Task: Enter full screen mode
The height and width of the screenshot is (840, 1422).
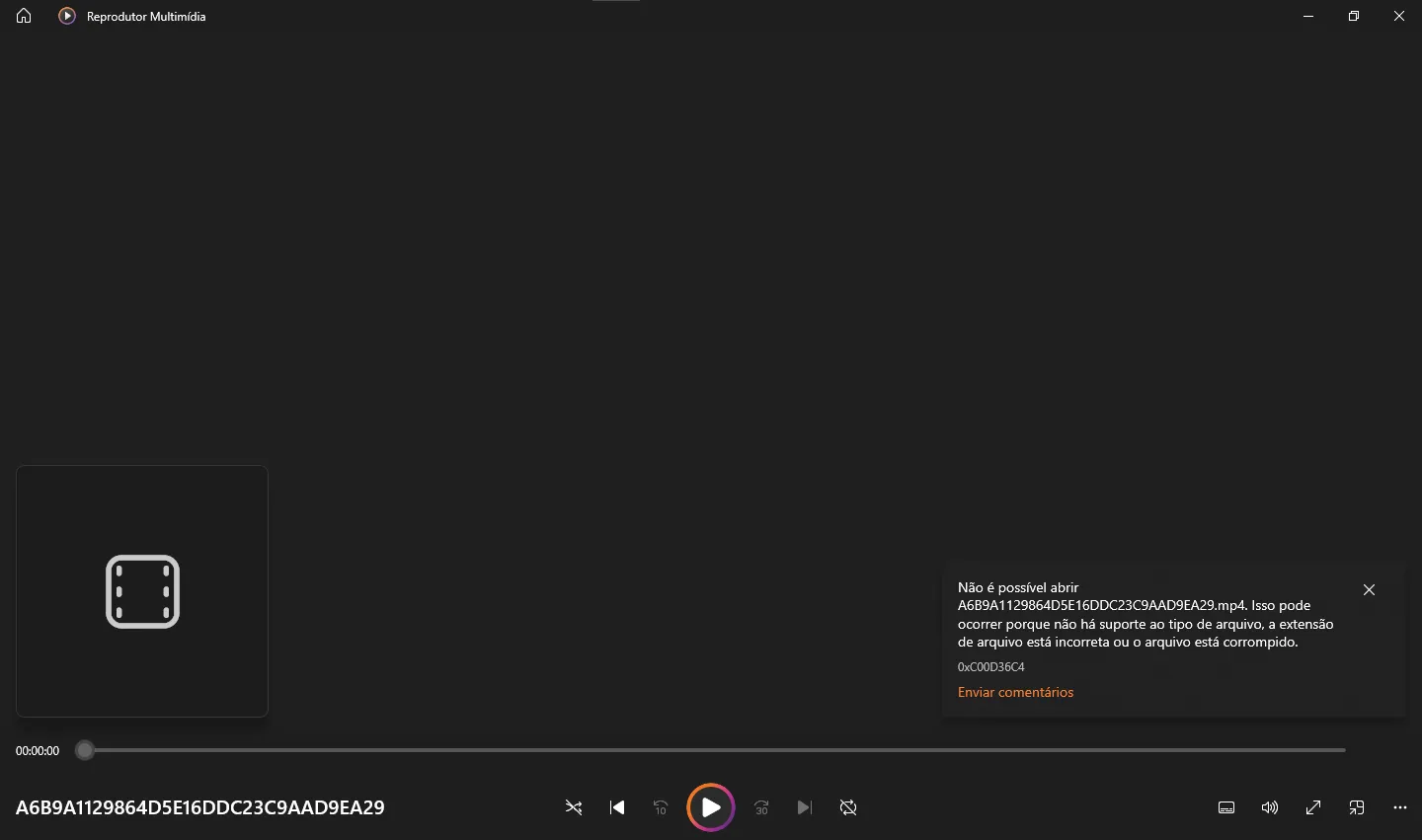Action: point(1313,807)
